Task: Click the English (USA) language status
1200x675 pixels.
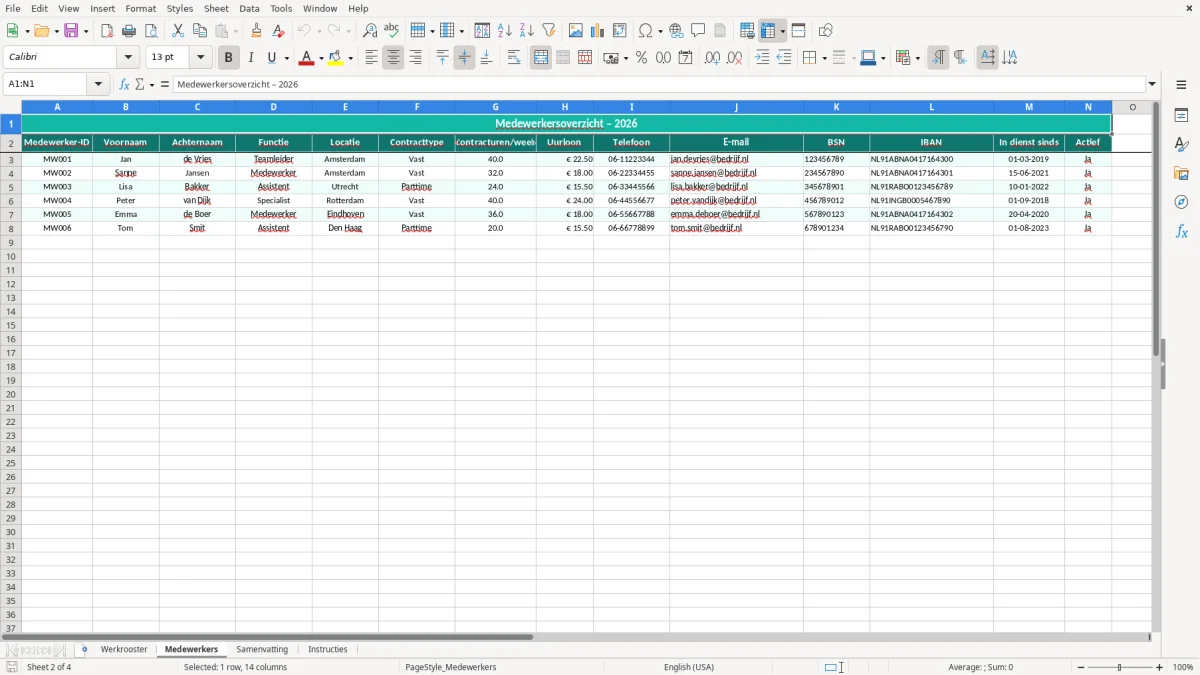Action: (689, 667)
